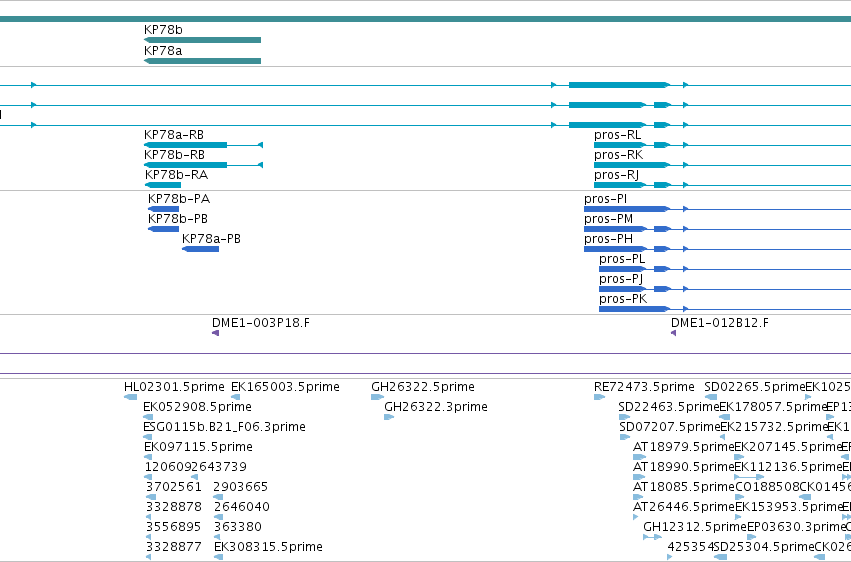Click the EK178057.5prime EST label
This screenshot has width=851, height=562.
[x=773, y=407]
